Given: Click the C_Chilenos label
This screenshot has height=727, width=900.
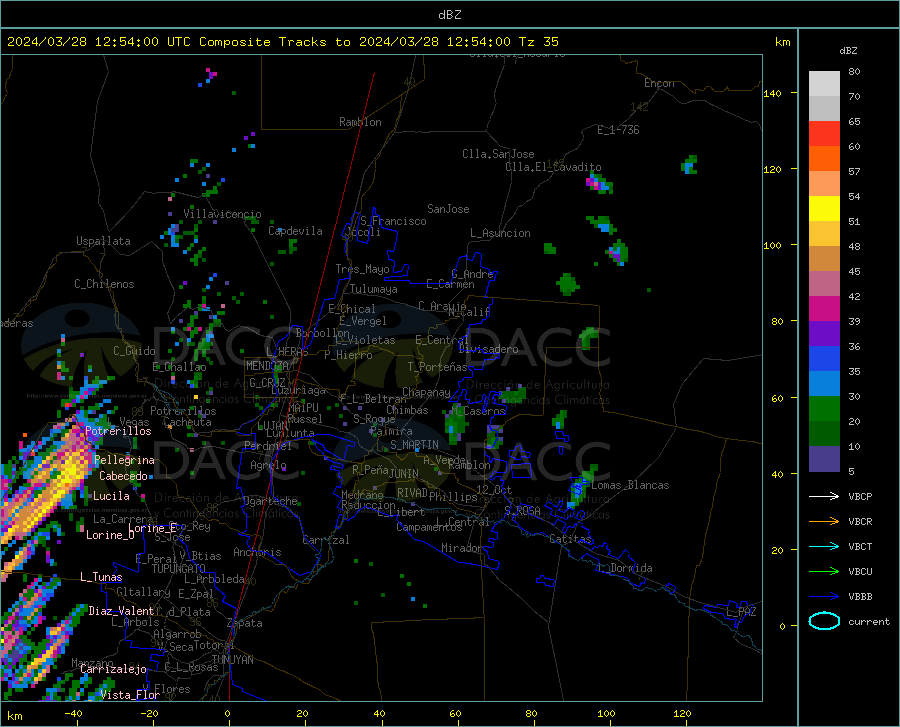Looking at the screenshot, I should point(104,284).
